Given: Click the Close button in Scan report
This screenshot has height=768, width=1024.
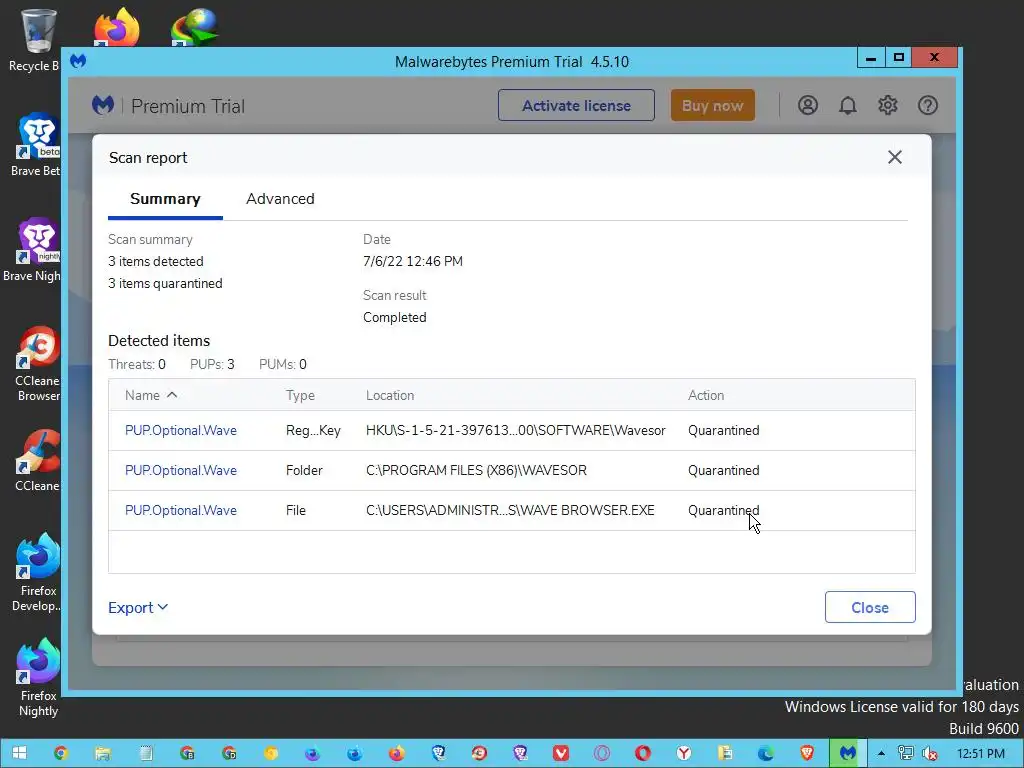Looking at the screenshot, I should (870, 607).
